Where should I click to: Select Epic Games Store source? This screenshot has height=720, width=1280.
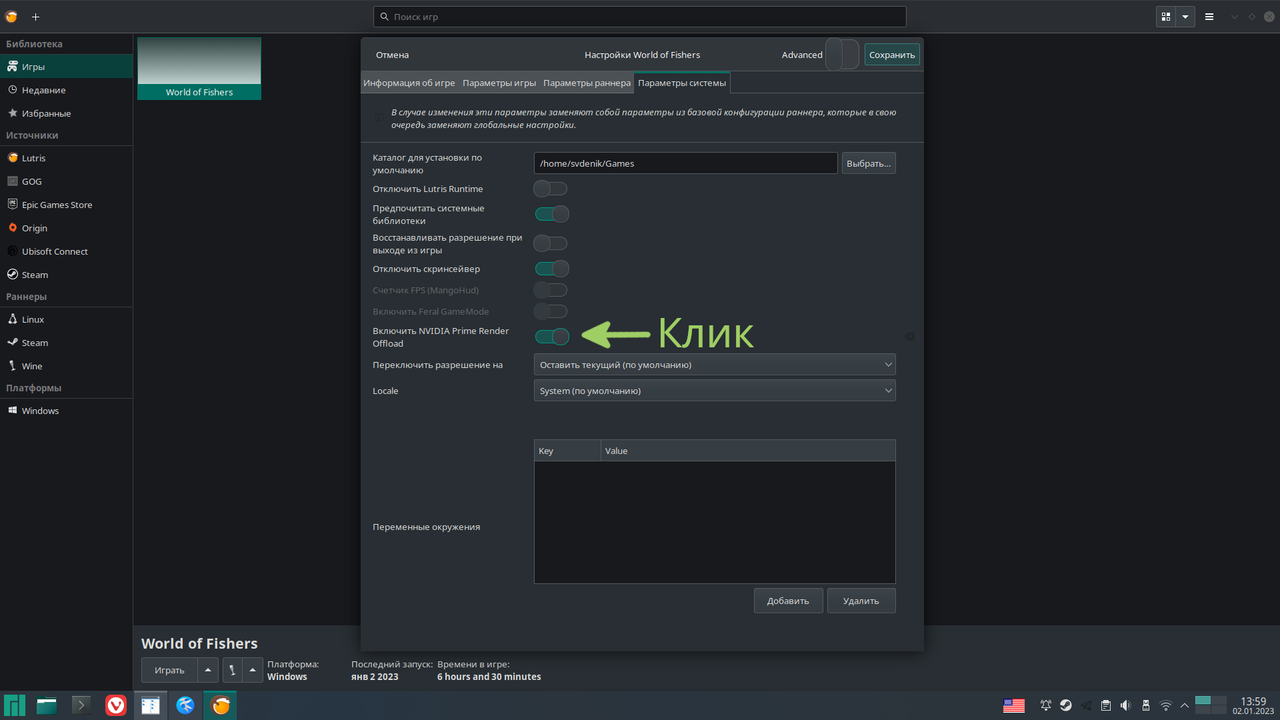pyautogui.click(x=66, y=205)
